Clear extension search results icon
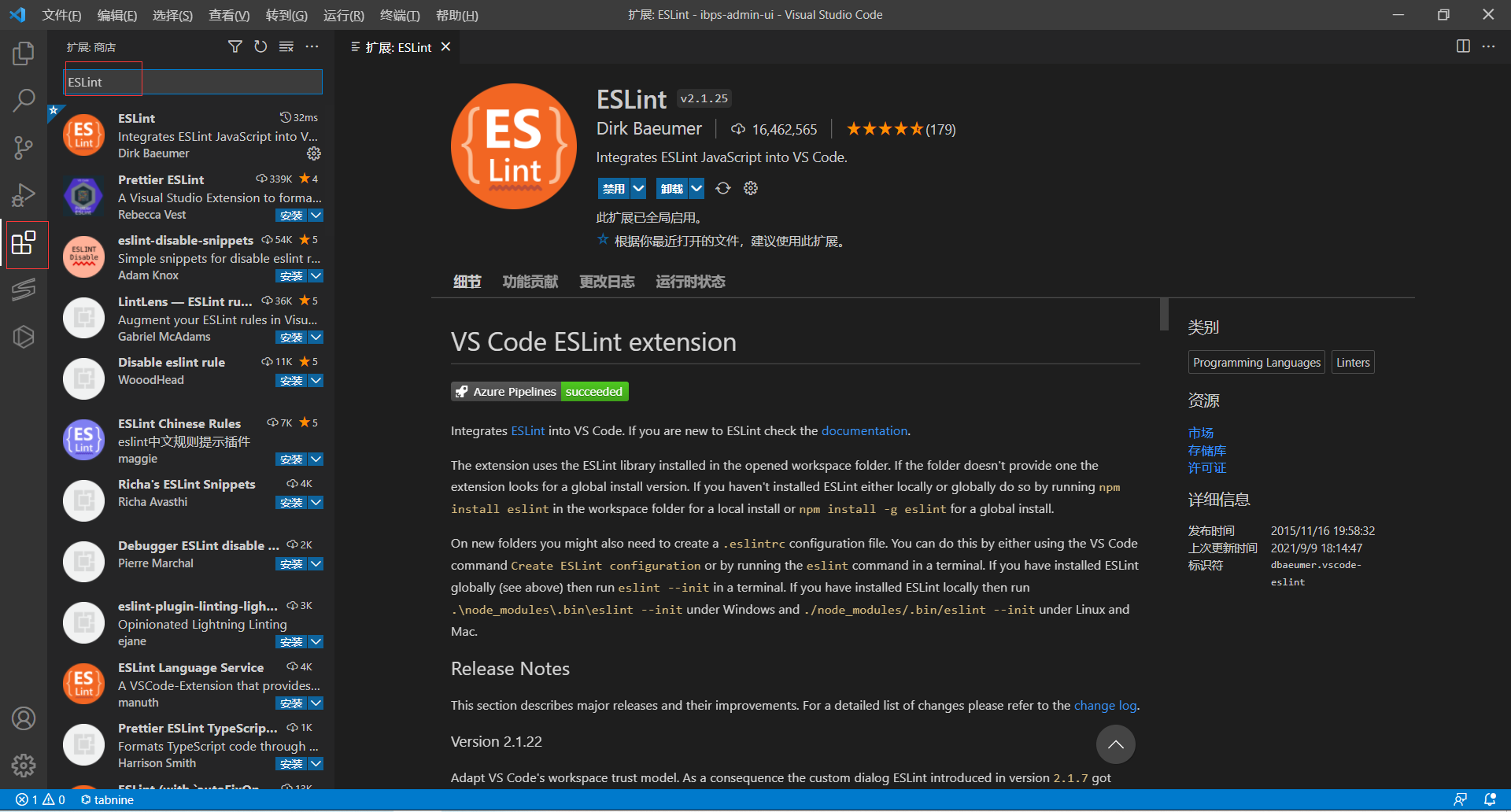1511x812 pixels. coord(286,47)
